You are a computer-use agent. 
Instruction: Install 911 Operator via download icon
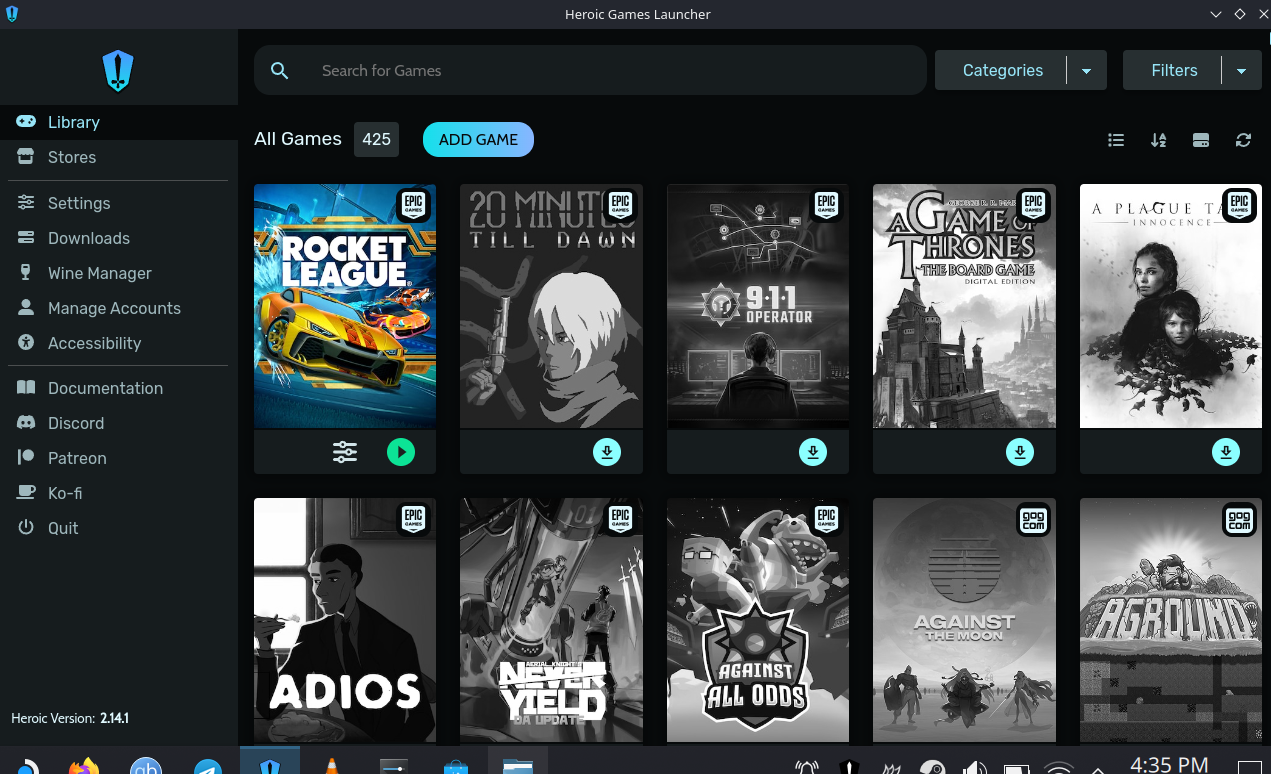click(x=813, y=452)
